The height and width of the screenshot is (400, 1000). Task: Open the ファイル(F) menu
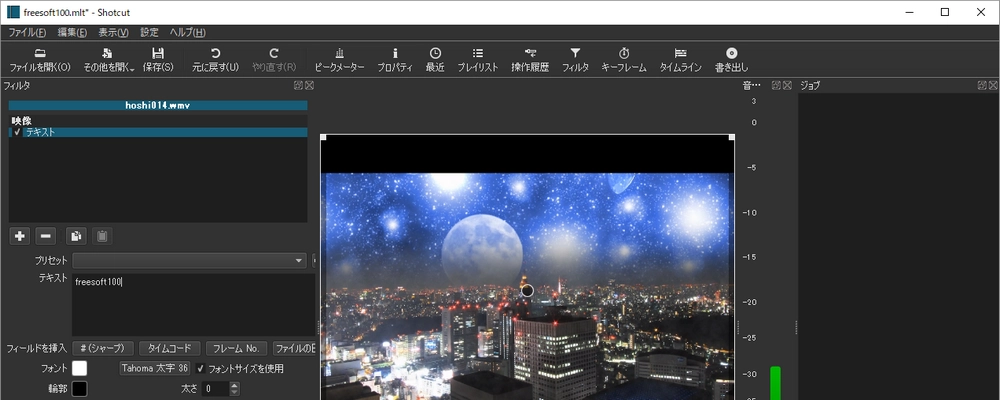point(27,32)
